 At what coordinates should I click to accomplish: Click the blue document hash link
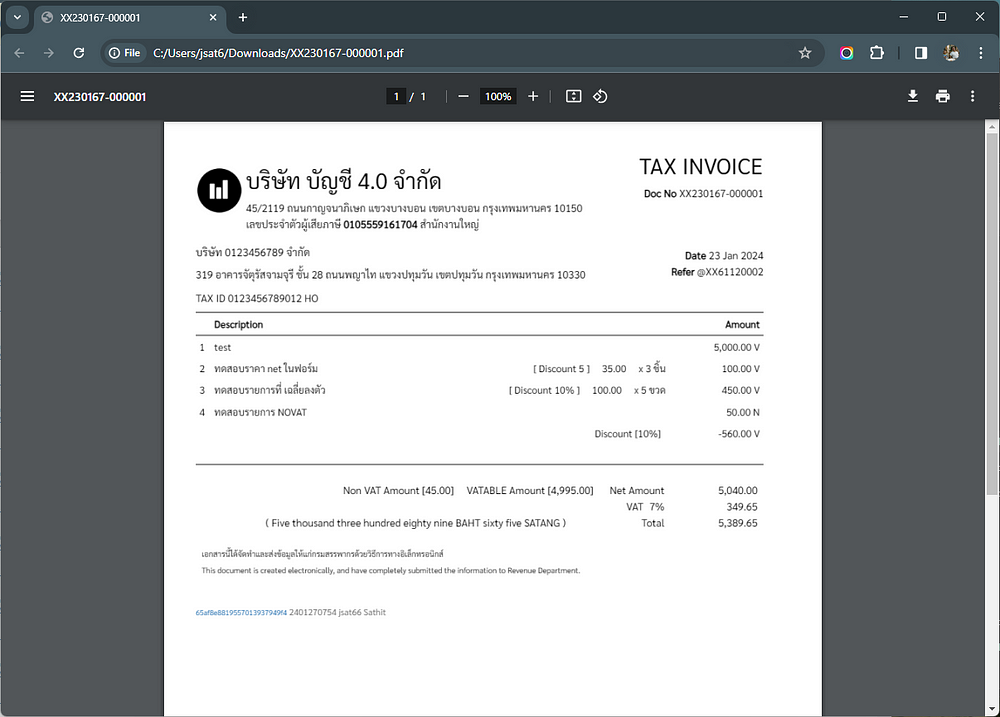241,612
